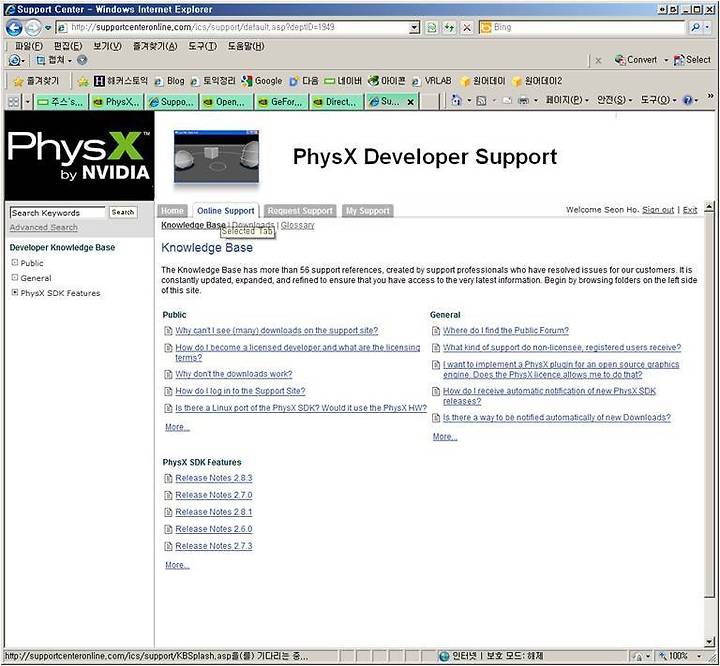Viewport: 720px width, 666px height.
Task: Click the Internet zone globe in status bar
Action: pyautogui.click(x=444, y=656)
